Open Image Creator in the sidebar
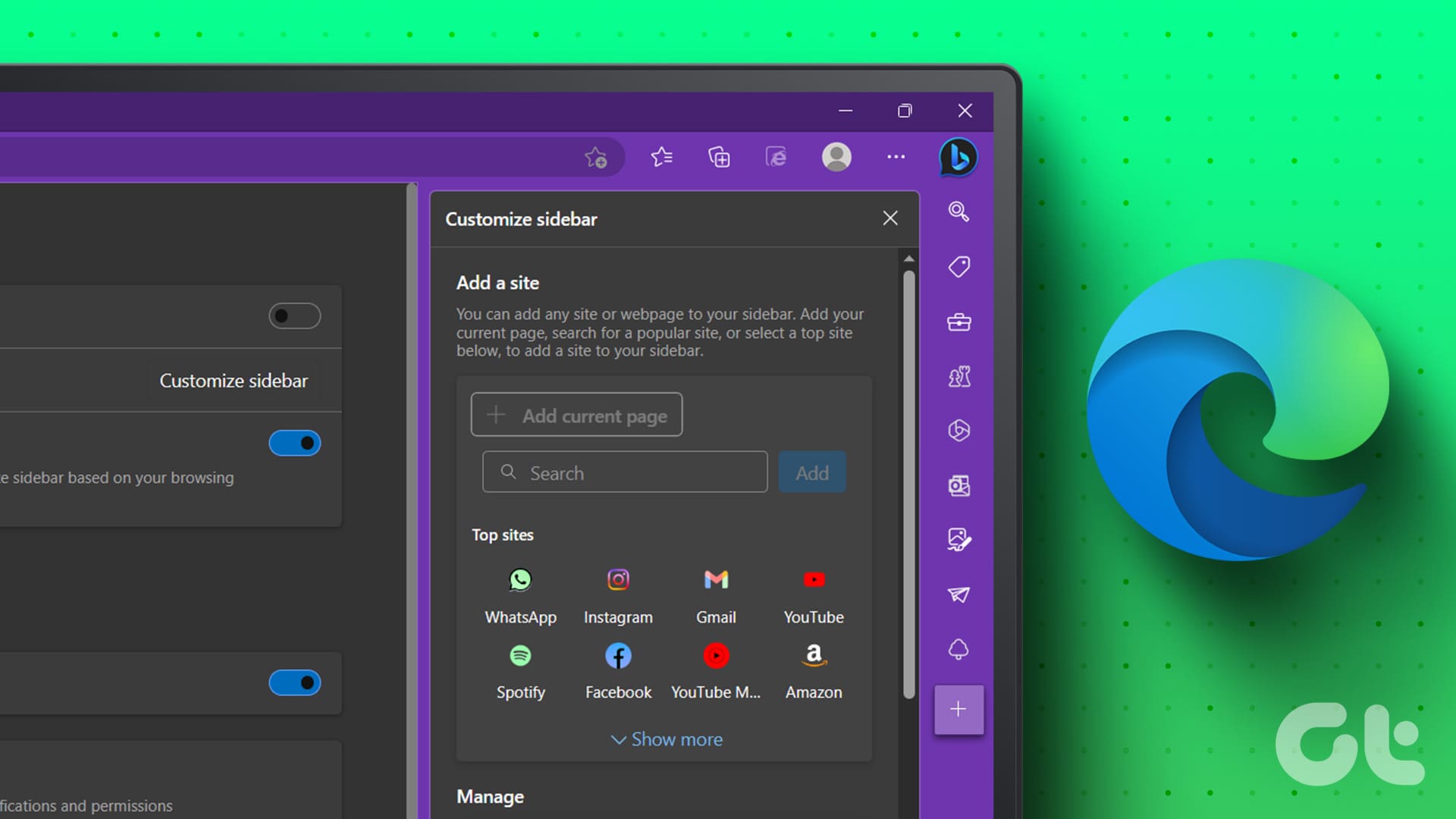Image resolution: width=1456 pixels, height=819 pixels. pyautogui.click(x=958, y=540)
